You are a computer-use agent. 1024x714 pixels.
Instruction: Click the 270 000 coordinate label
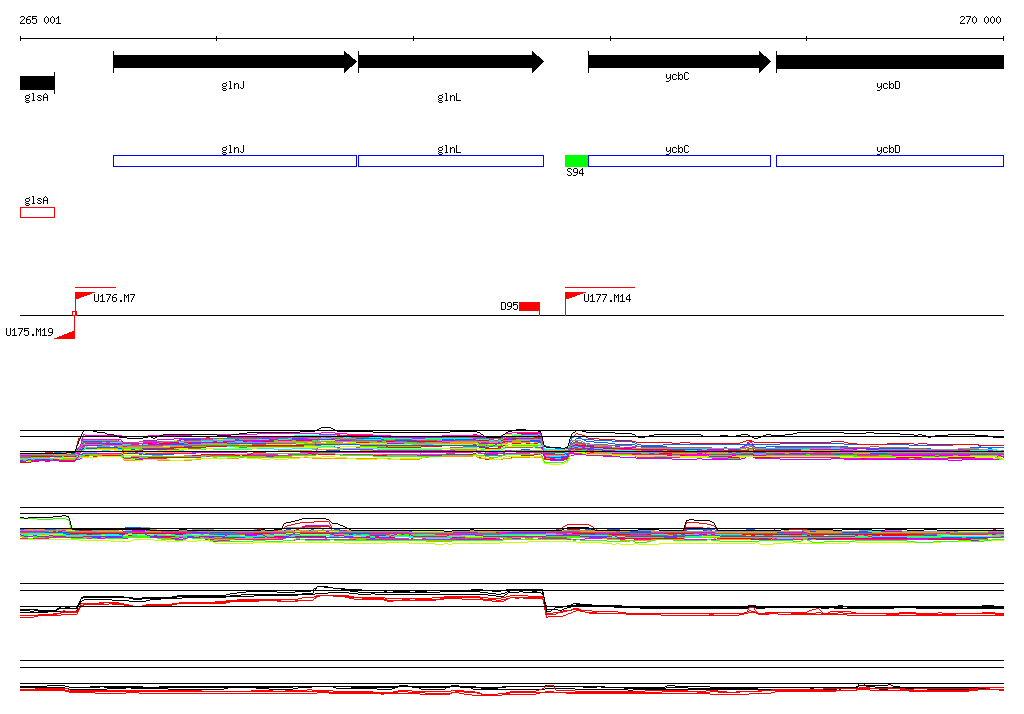(x=980, y=20)
